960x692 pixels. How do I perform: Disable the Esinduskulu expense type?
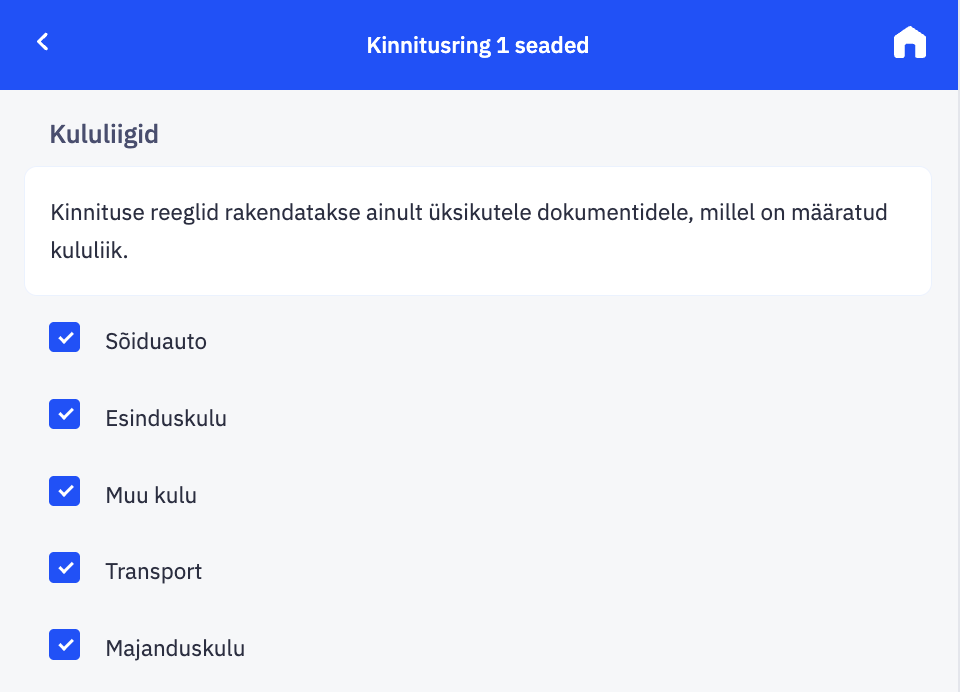[64, 414]
